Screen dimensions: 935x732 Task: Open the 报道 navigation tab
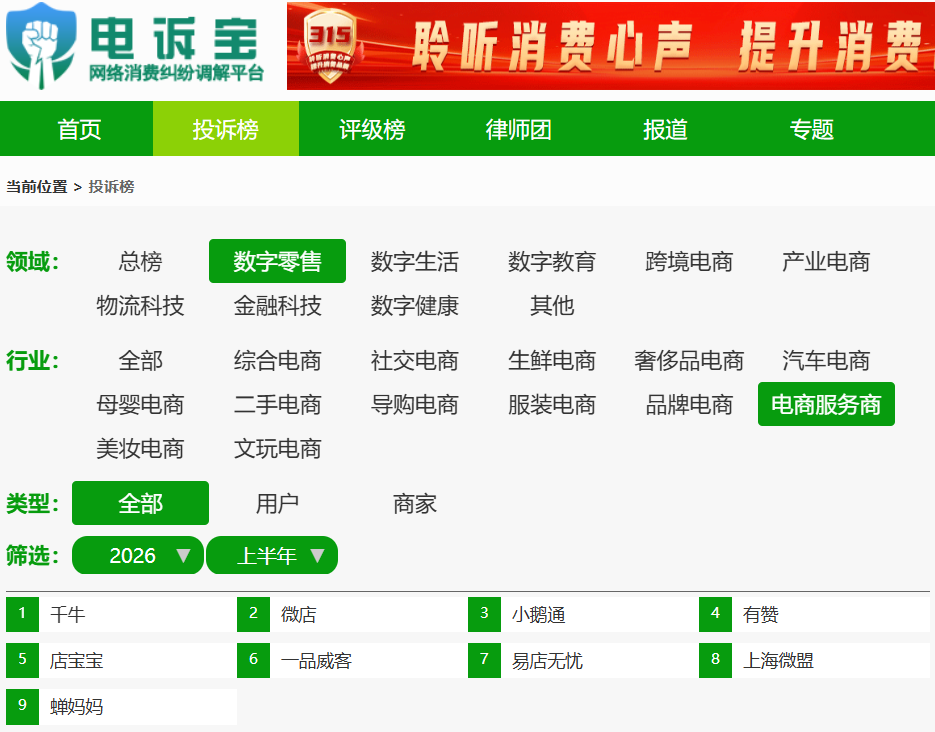pyautogui.click(x=665, y=129)
